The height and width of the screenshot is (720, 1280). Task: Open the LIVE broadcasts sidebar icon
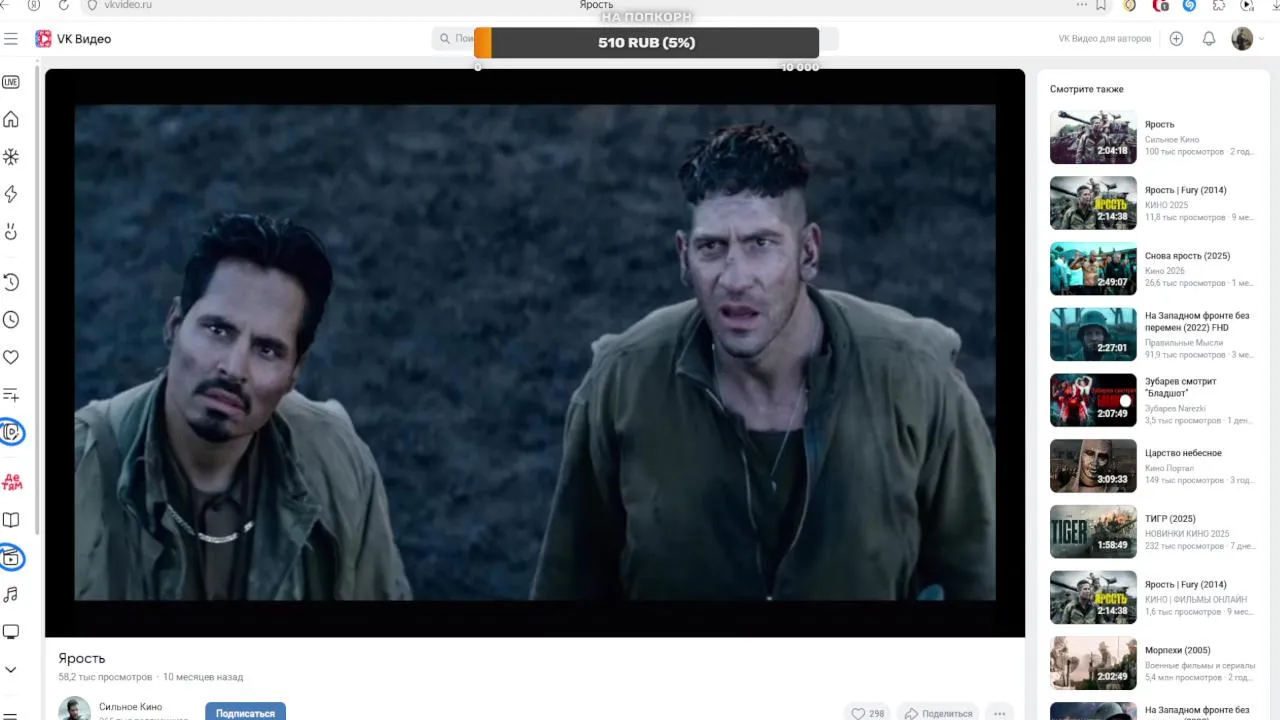[11, 82]
